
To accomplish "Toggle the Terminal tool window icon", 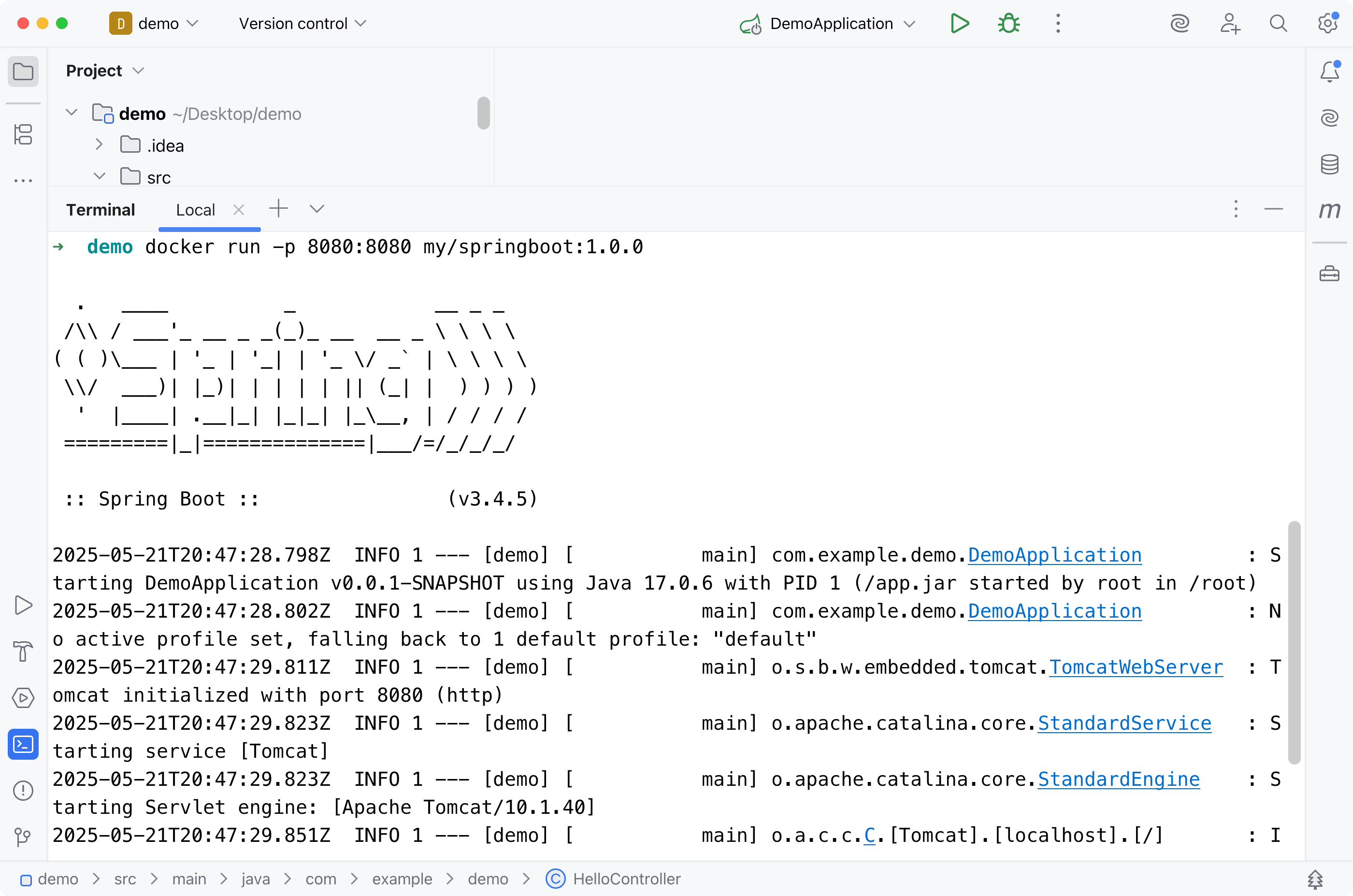I will pos(23,745).
